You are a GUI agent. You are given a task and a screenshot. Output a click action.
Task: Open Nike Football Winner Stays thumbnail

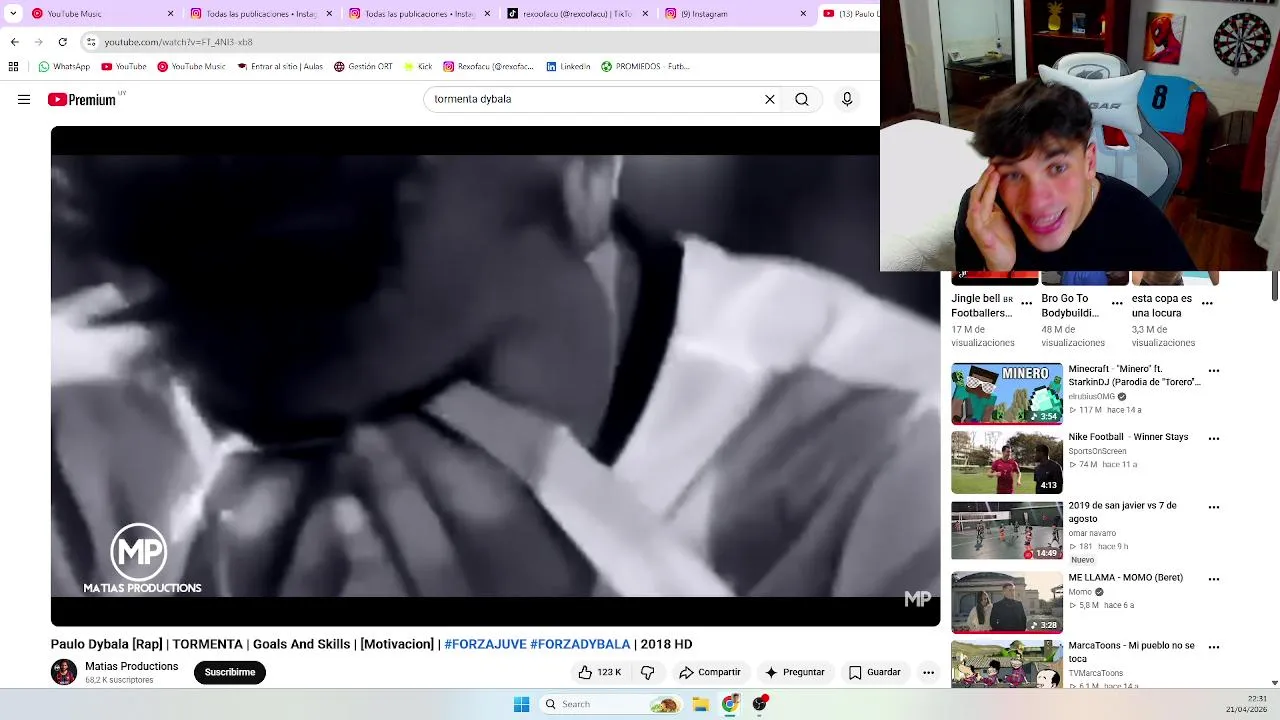point(1007,462)
